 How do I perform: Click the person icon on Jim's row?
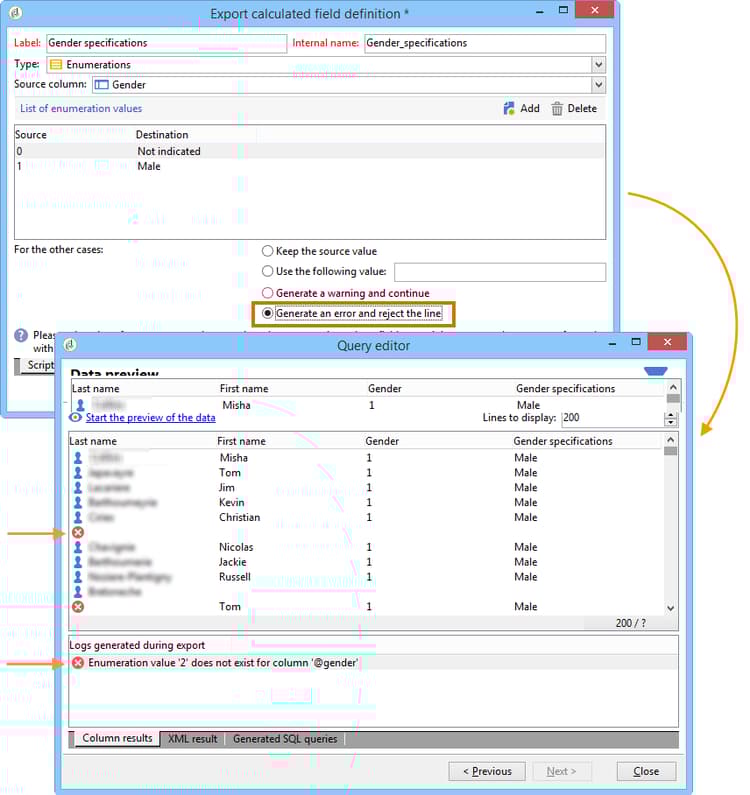click(x=78, y=487)
